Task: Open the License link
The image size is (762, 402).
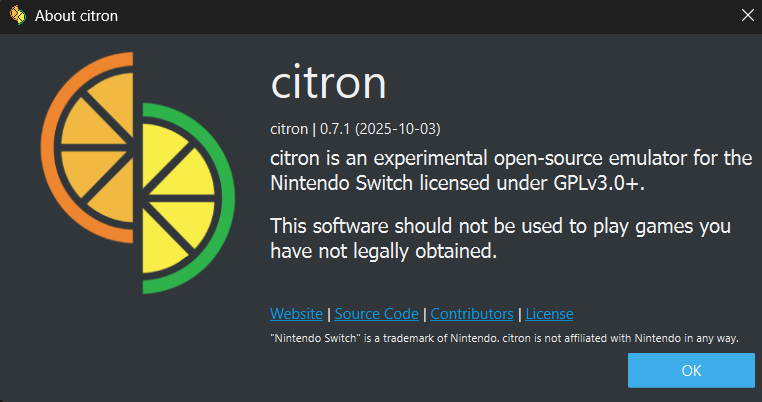Action: coord(549,314)
